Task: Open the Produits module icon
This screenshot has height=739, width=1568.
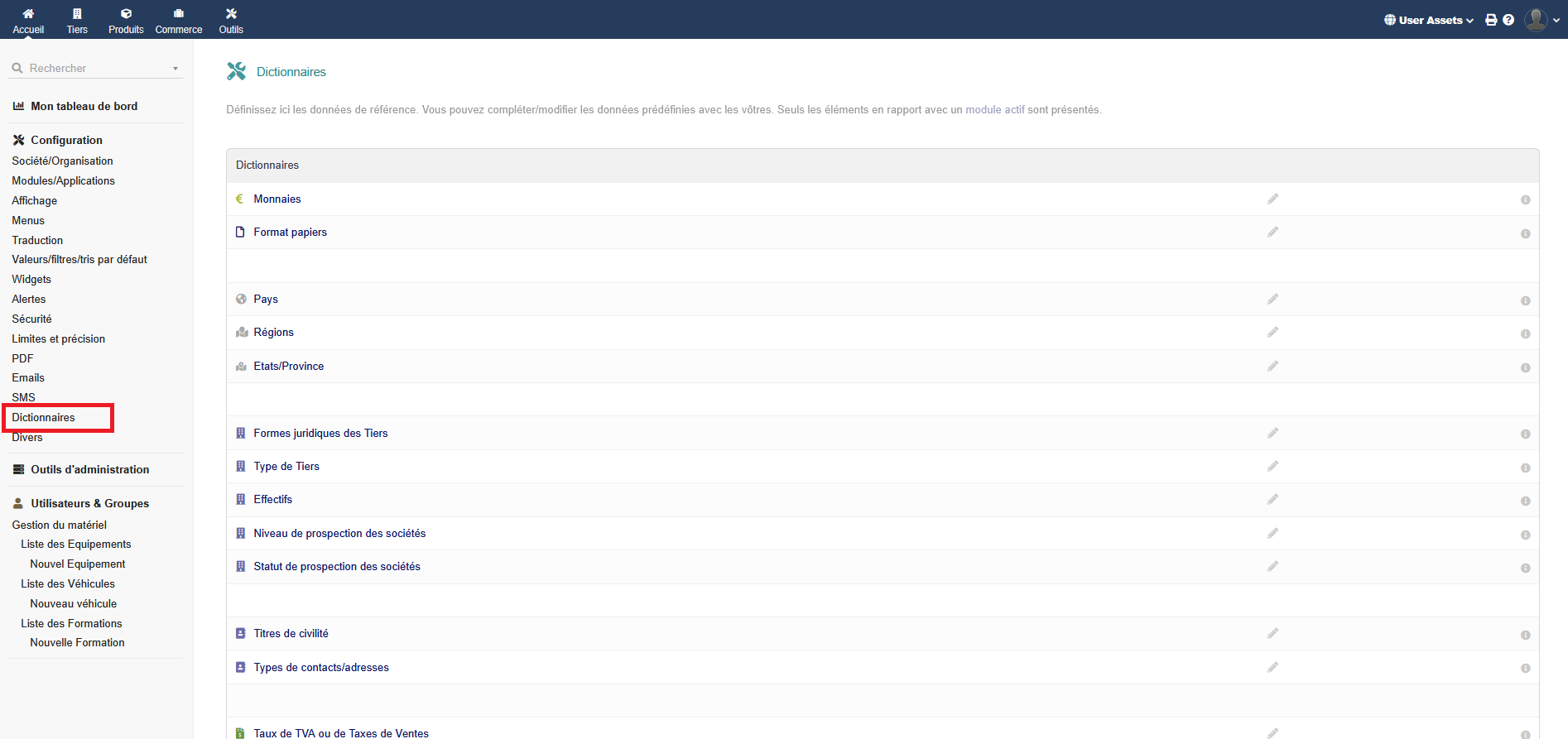Action: coord(126,14)
